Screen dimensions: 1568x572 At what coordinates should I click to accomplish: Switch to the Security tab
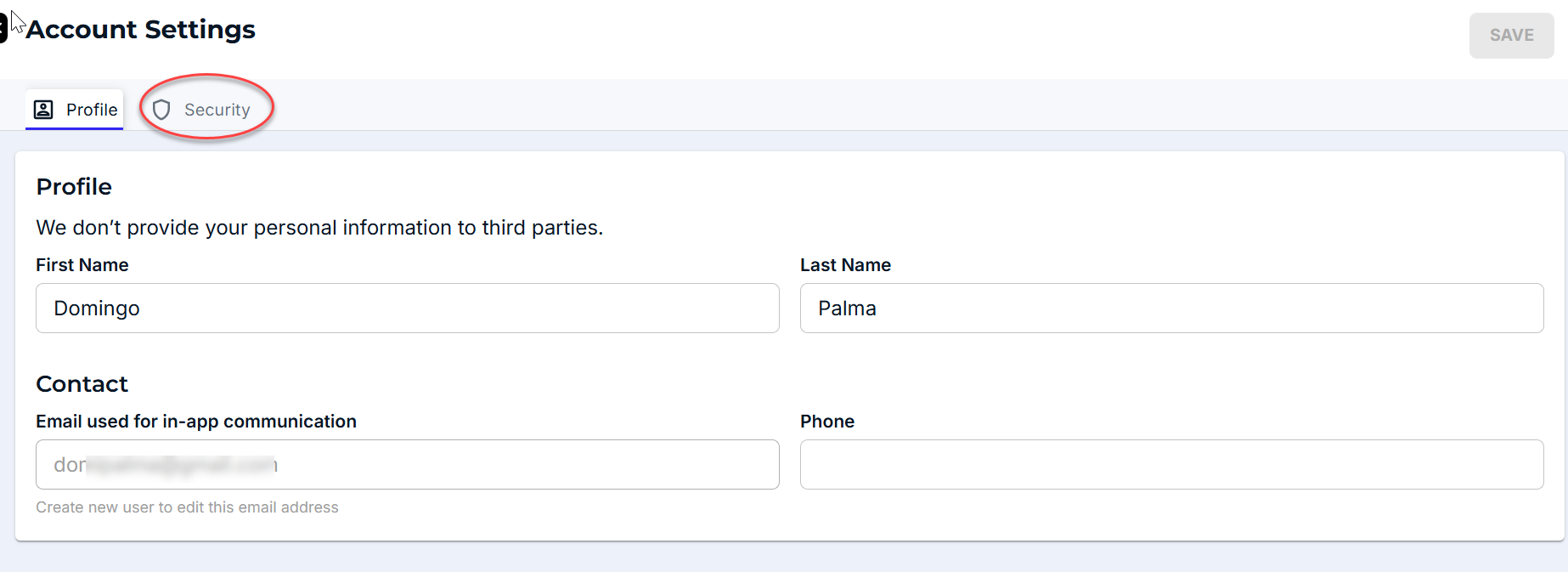pyautogui.click(x=217, y=110)
